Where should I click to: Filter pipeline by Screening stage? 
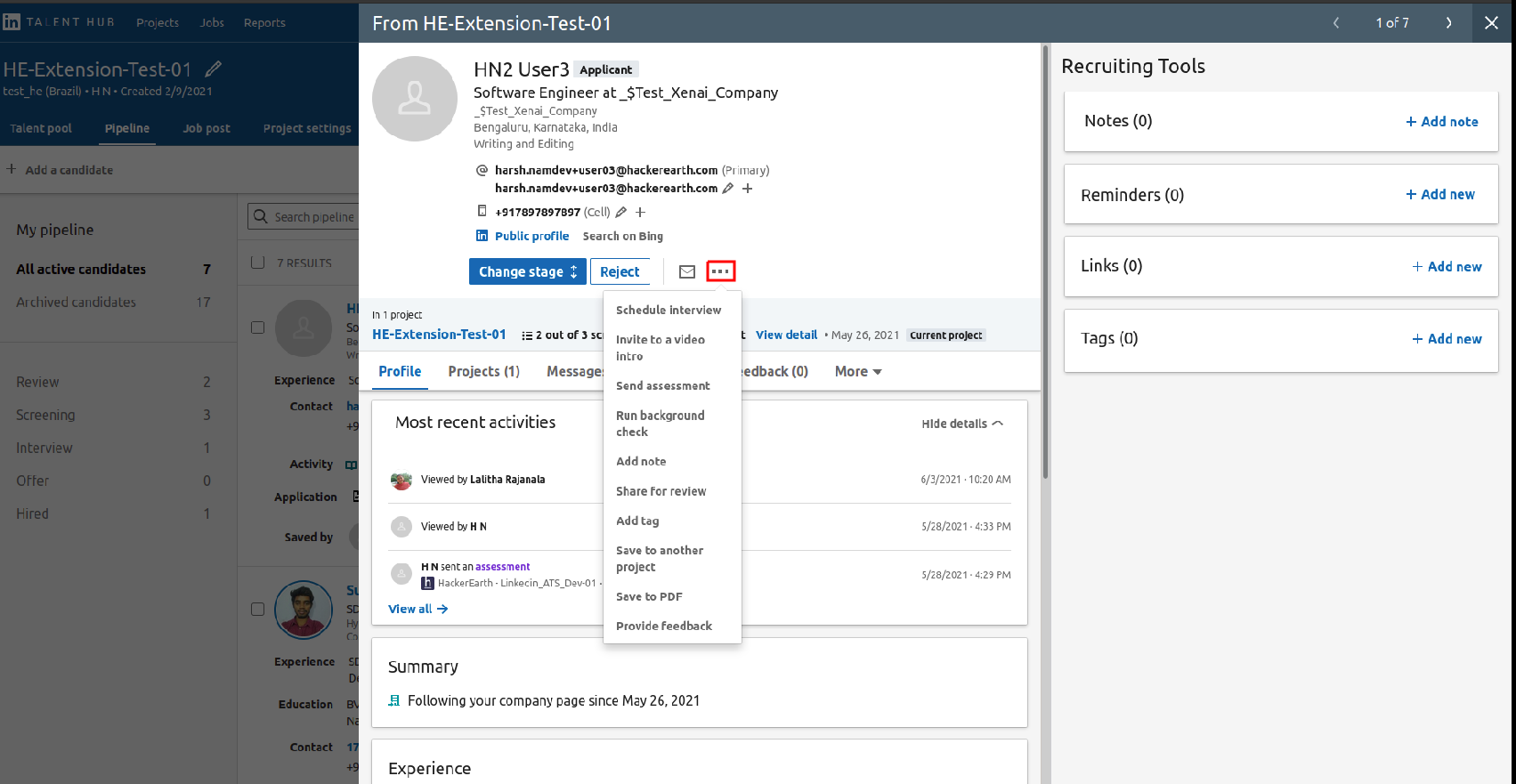(113, 415)
